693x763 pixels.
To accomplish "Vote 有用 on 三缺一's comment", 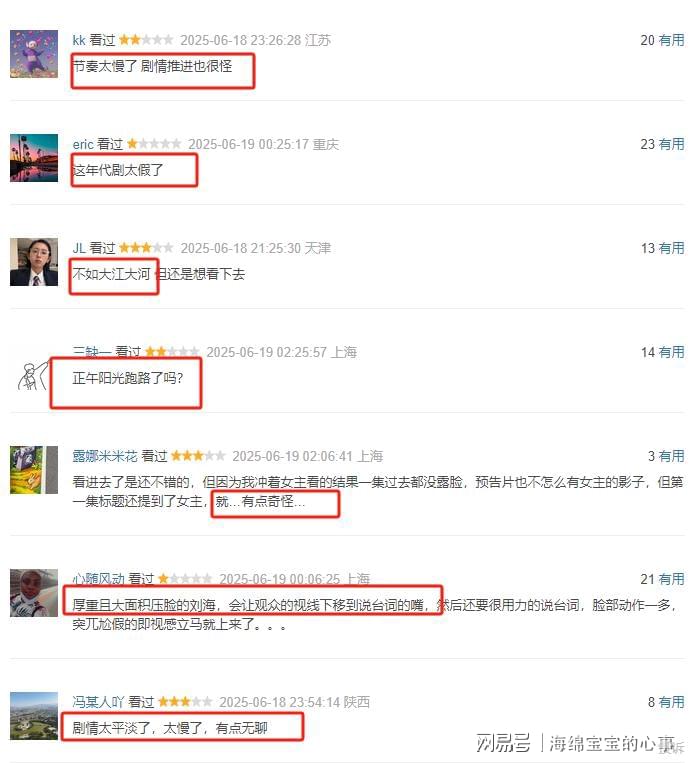I will tap(672, 352).
